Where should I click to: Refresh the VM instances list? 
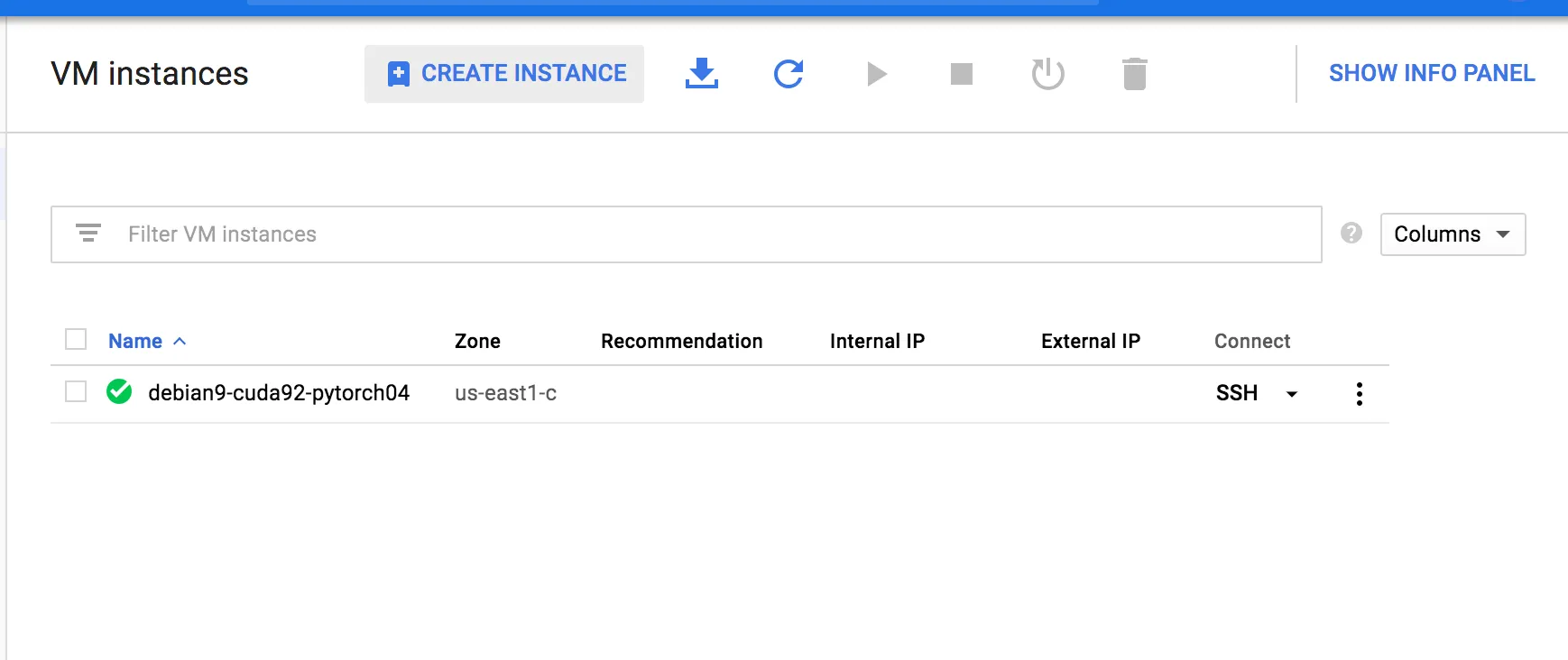(789, 74)
